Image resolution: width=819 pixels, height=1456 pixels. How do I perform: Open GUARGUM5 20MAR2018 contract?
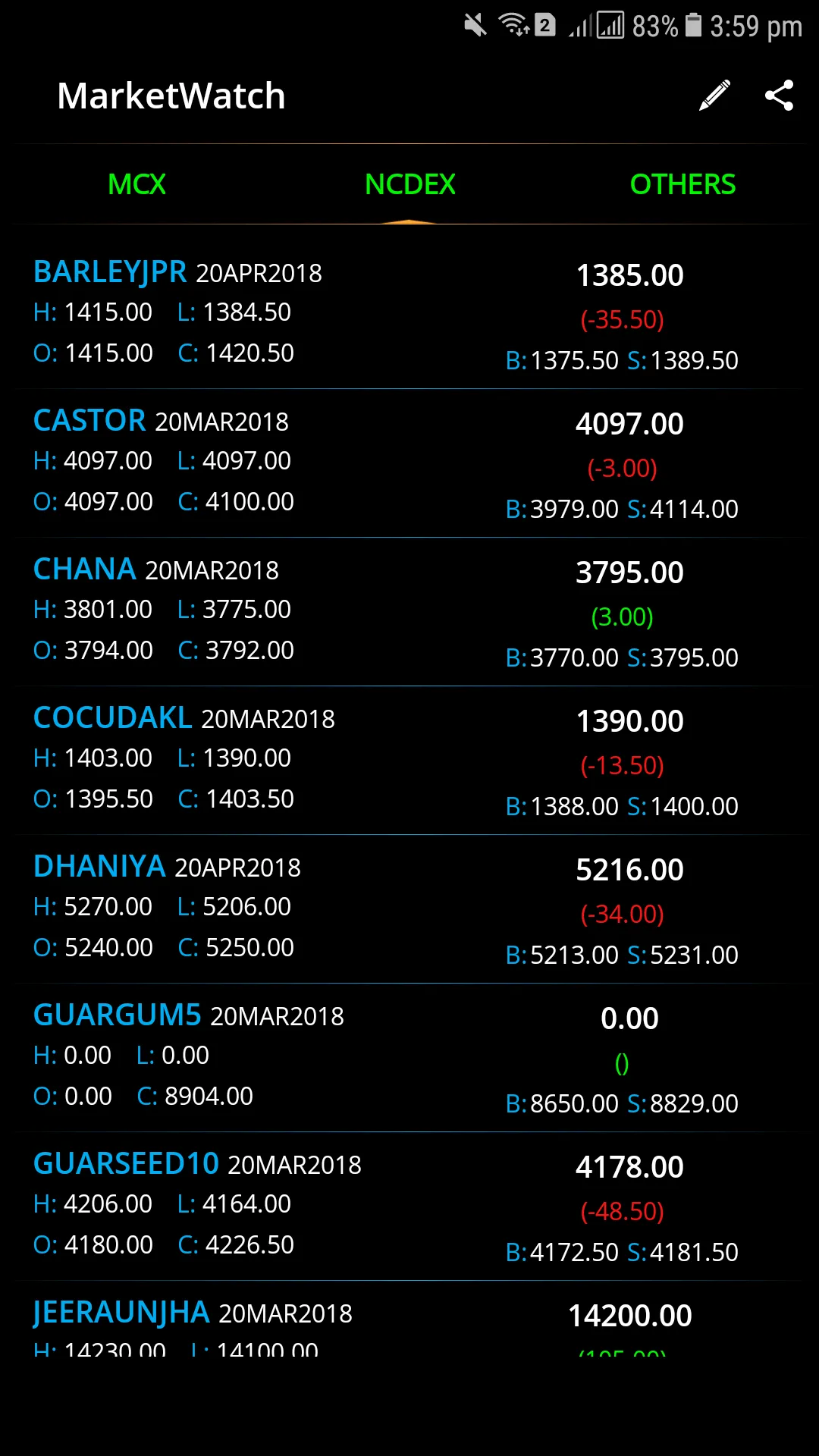tap(188, 1015)
